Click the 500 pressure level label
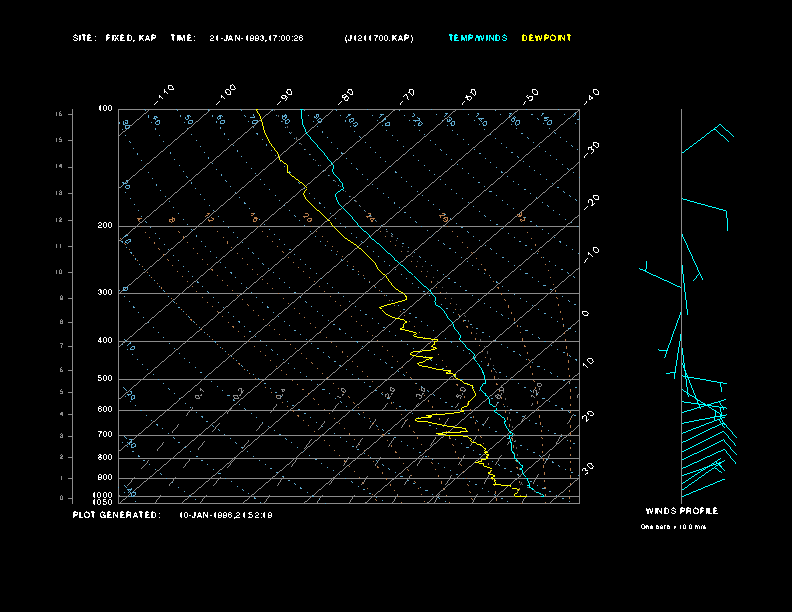 105,378
